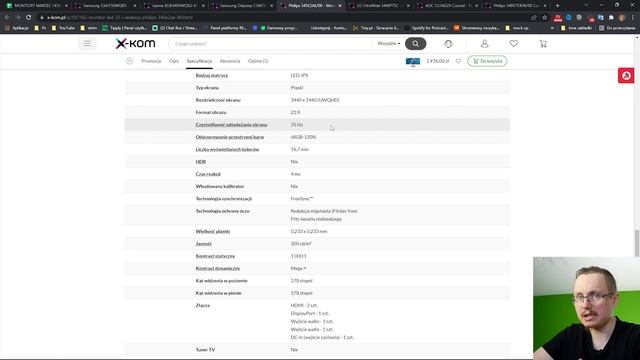This screenshot has width=640, height=360.
Task: Click the 3440 x 1440 (UWQHD) value
Action: [x=315, y=100]
